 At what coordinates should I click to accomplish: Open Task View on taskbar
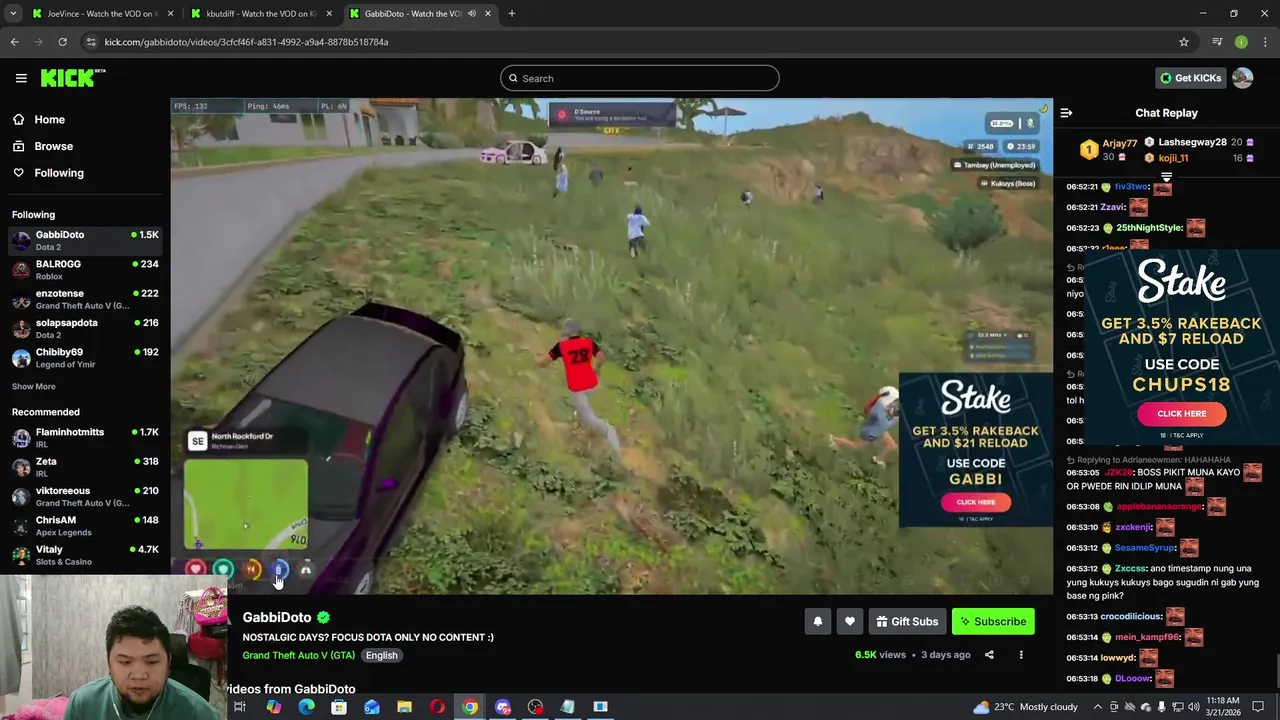click(240, 707)
